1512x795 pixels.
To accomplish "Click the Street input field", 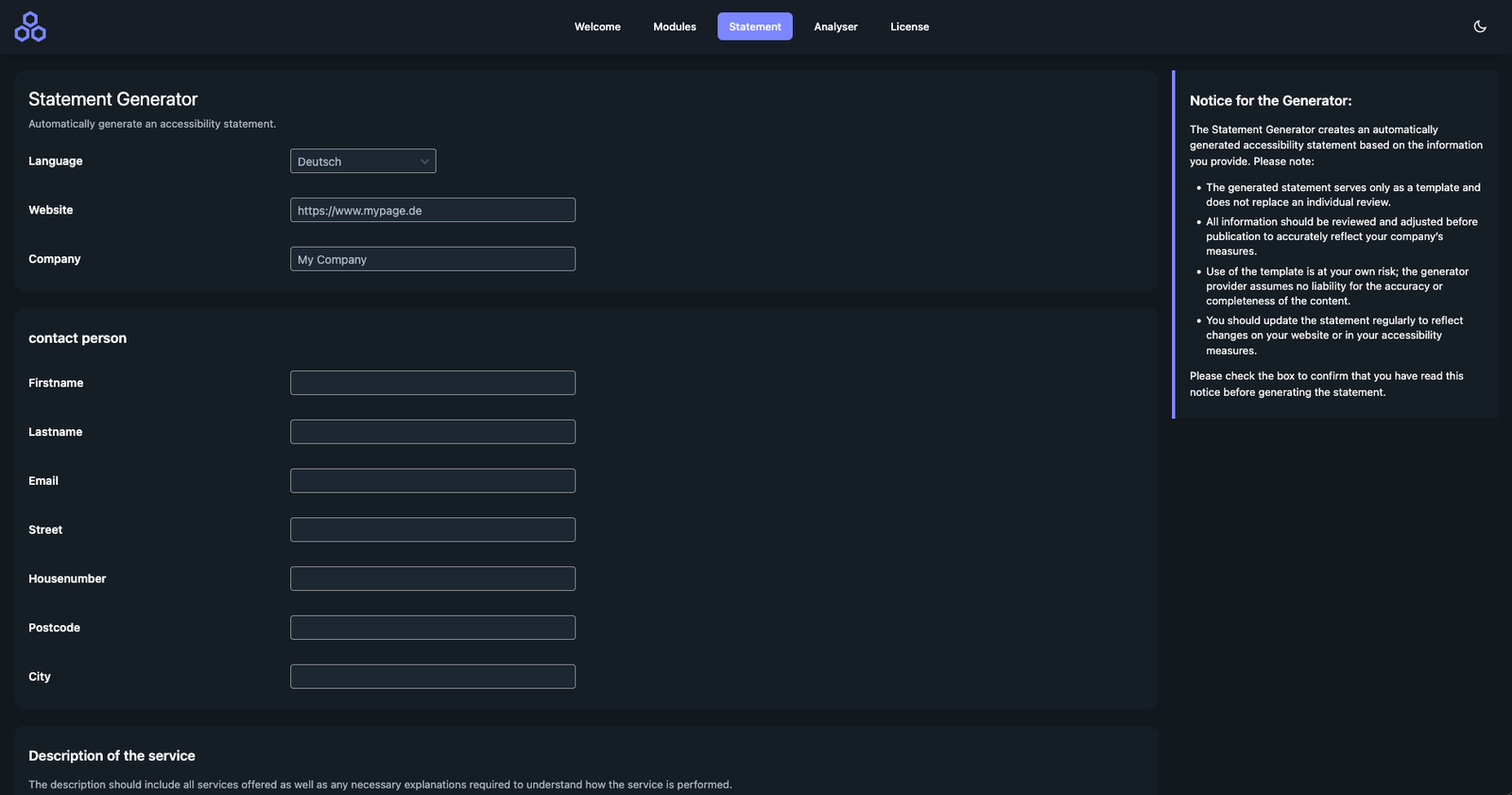I will (x=432, y=530).
